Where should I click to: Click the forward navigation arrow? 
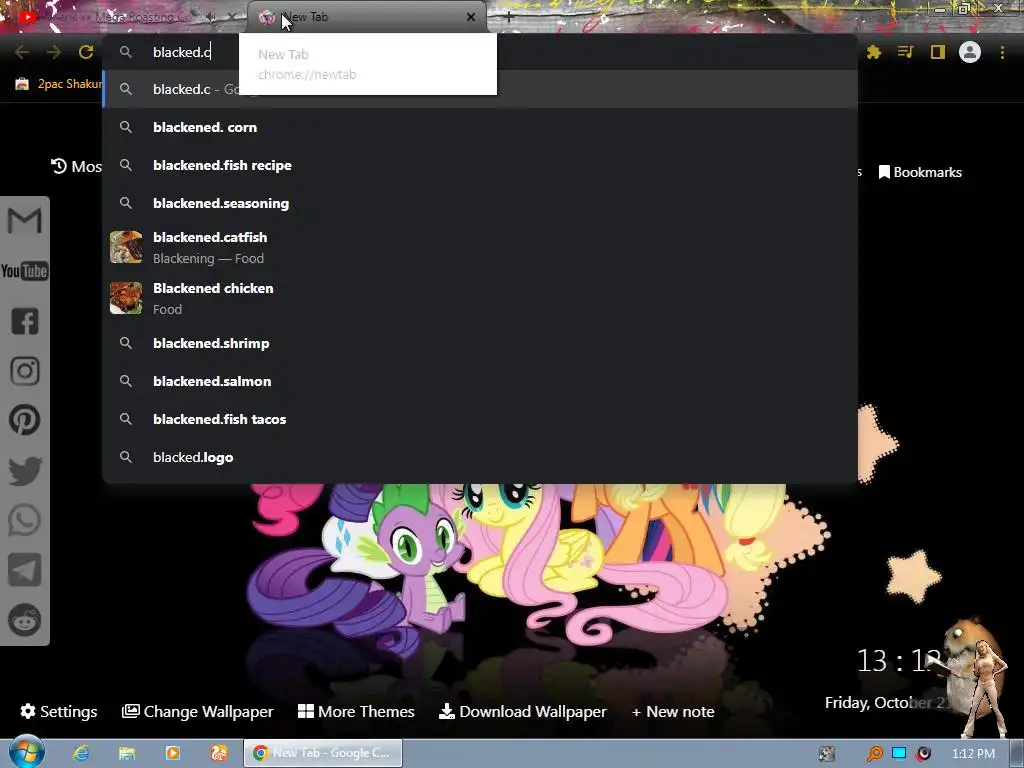pos(54,52)
